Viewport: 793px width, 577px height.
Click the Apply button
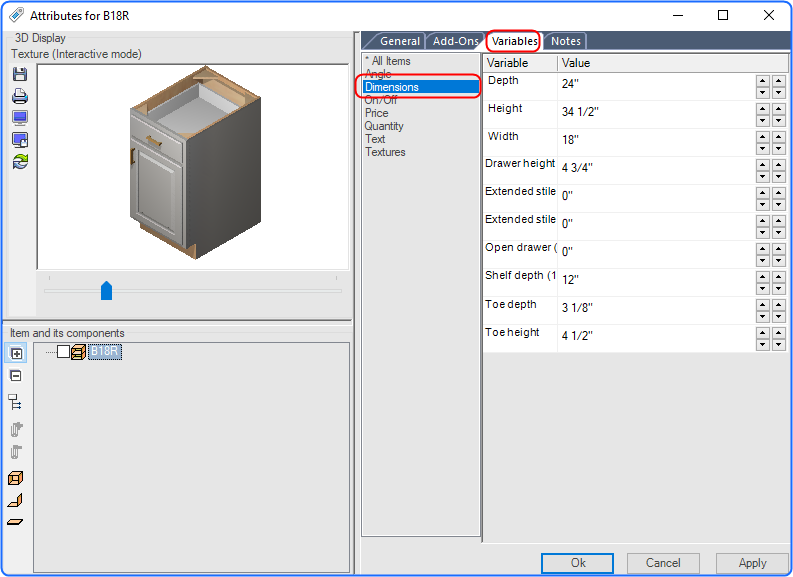coord(752,563)
